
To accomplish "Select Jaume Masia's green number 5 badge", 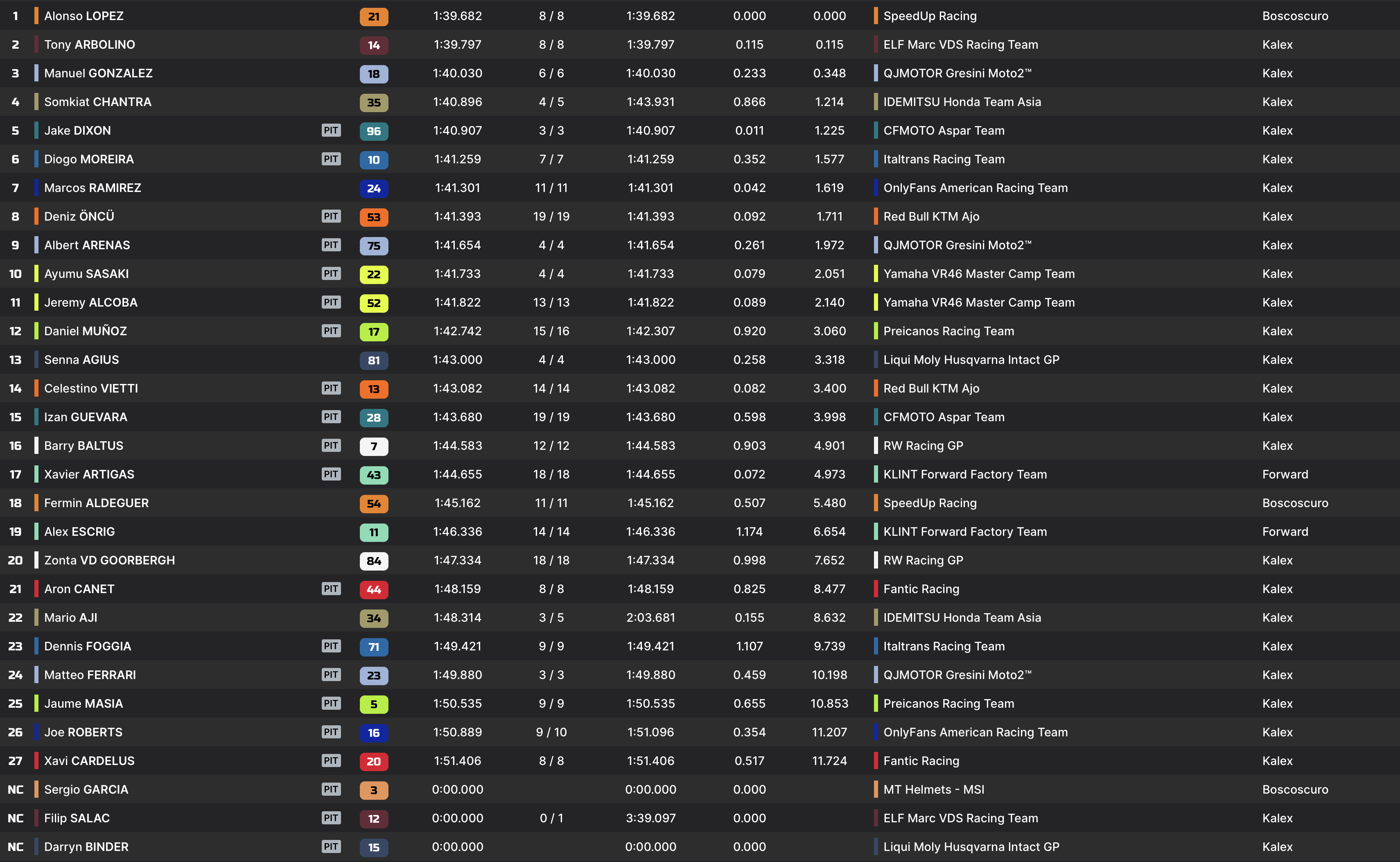I will (373, 704).
